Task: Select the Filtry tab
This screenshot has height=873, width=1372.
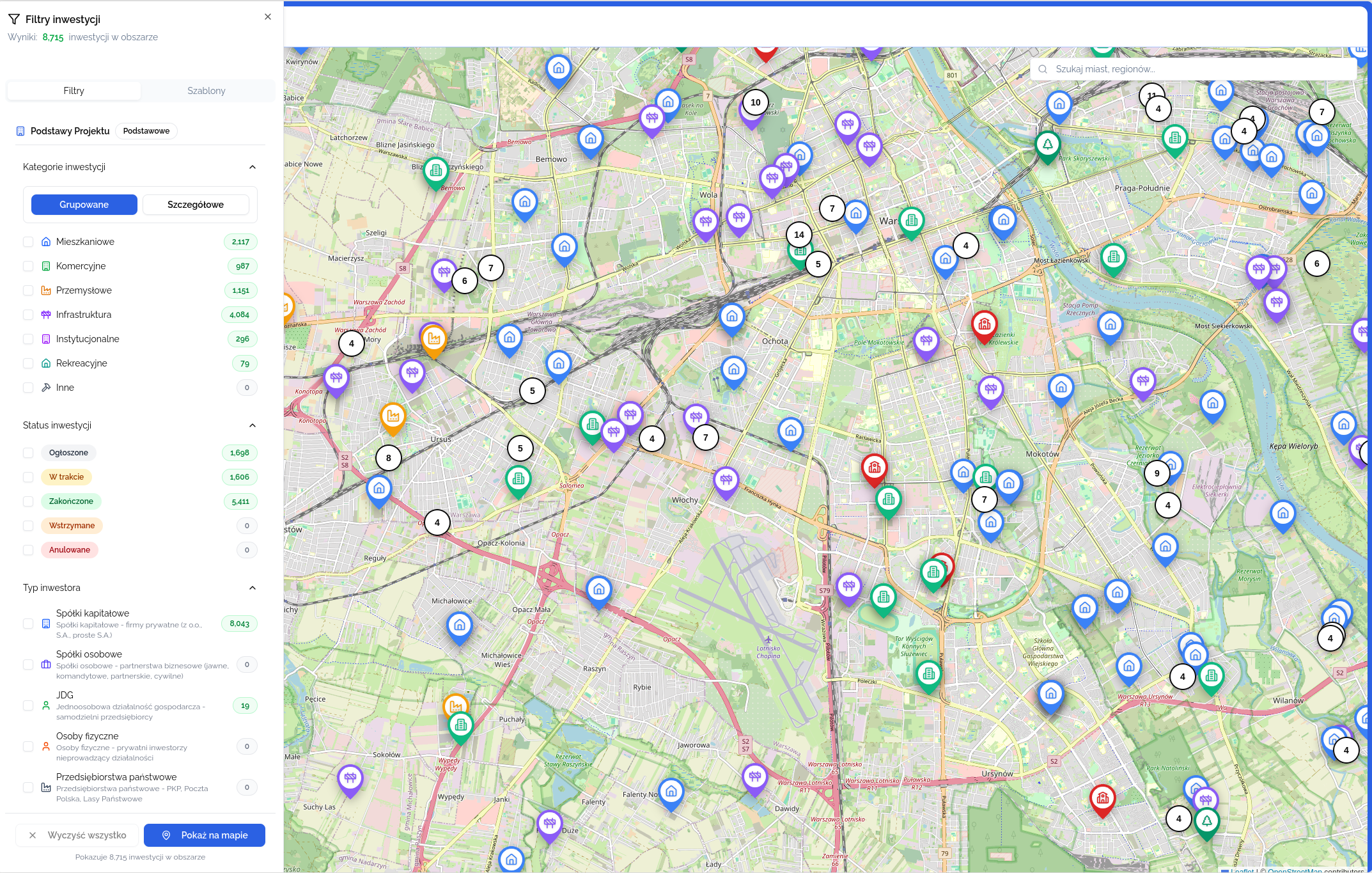Action: [x=74, y=90]
